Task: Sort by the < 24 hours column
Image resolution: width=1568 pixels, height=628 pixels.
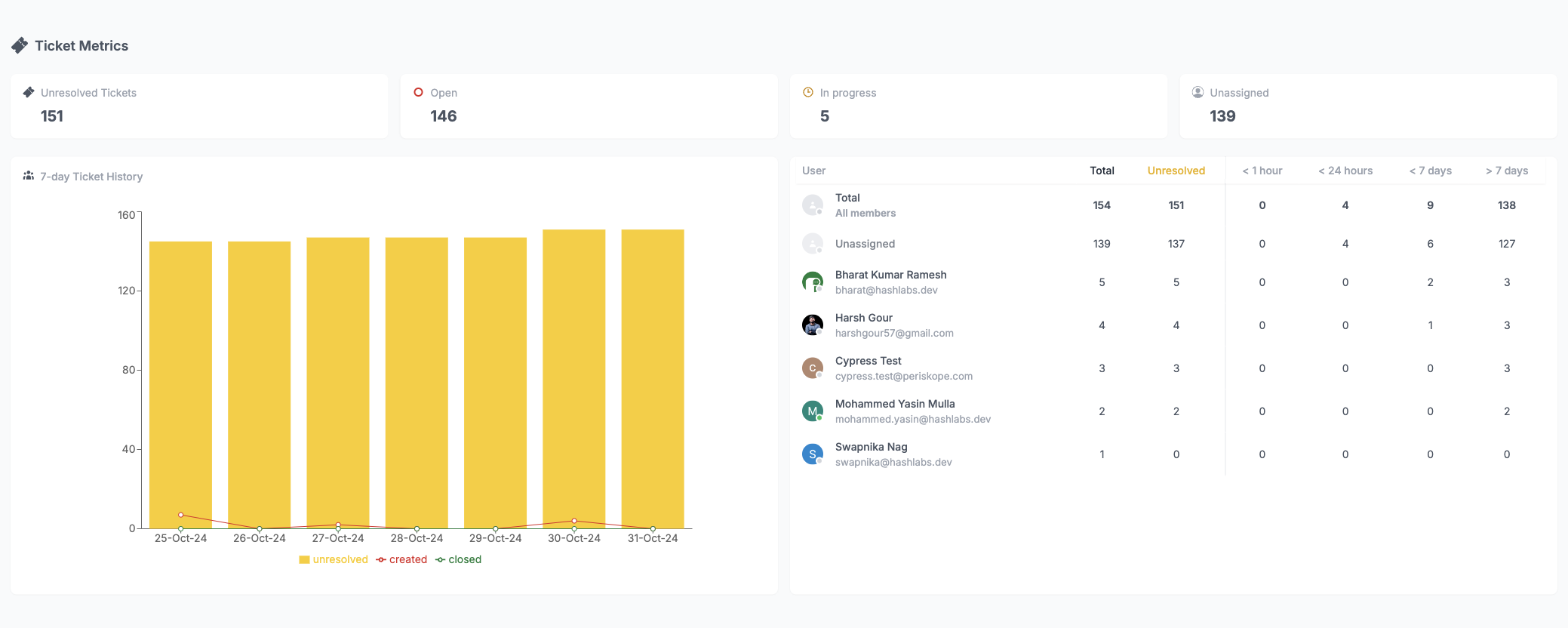Action: coord(1345,171)
